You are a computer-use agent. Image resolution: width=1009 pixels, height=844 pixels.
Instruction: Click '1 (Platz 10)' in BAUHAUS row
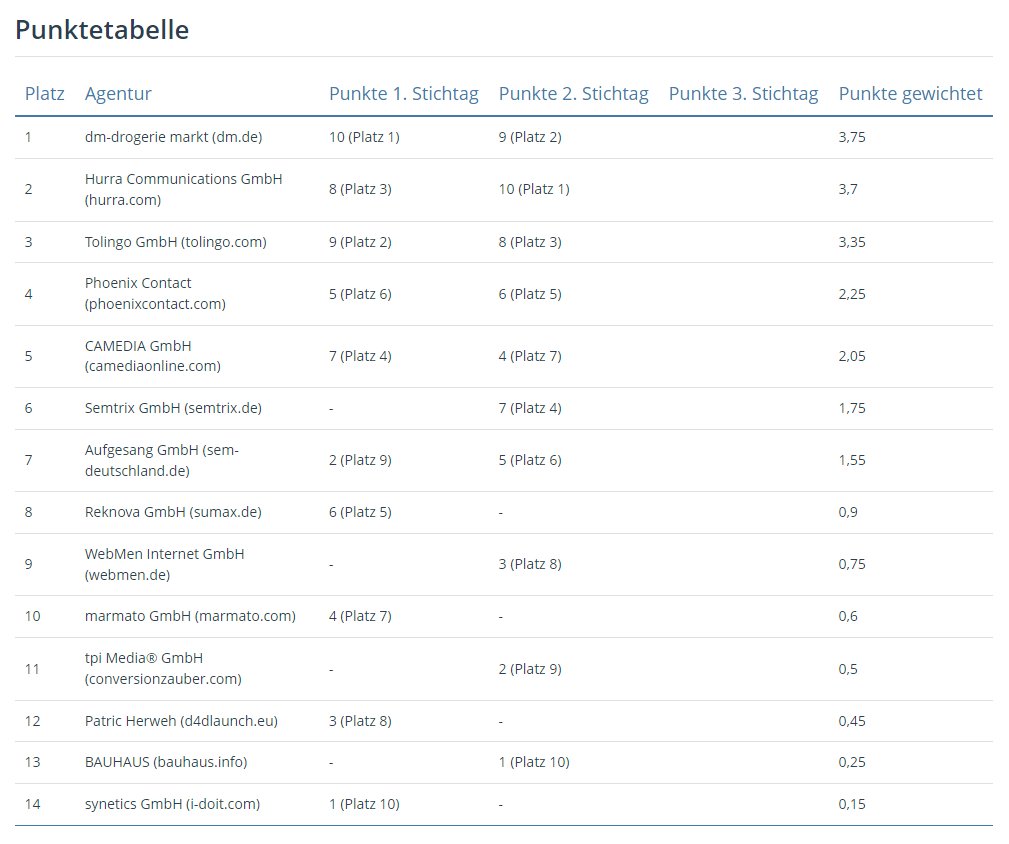click(533, 762)
